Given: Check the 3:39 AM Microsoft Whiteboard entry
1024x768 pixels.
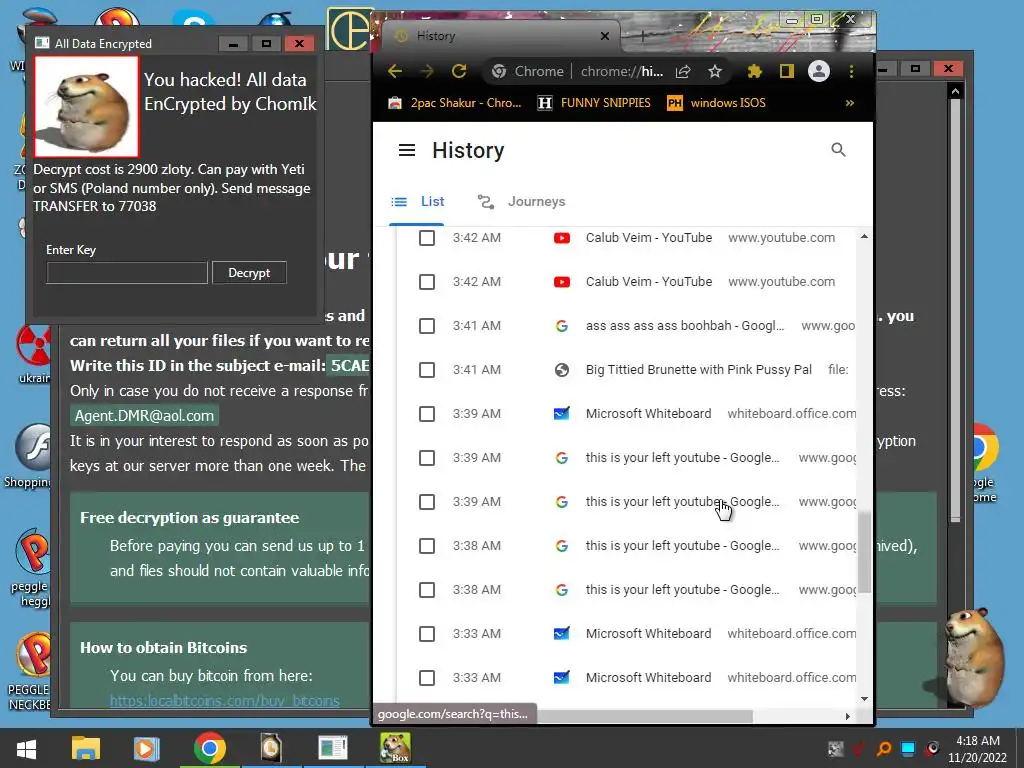Looking at the screenshot, I should pyautogui.click(x=427, y=414).
